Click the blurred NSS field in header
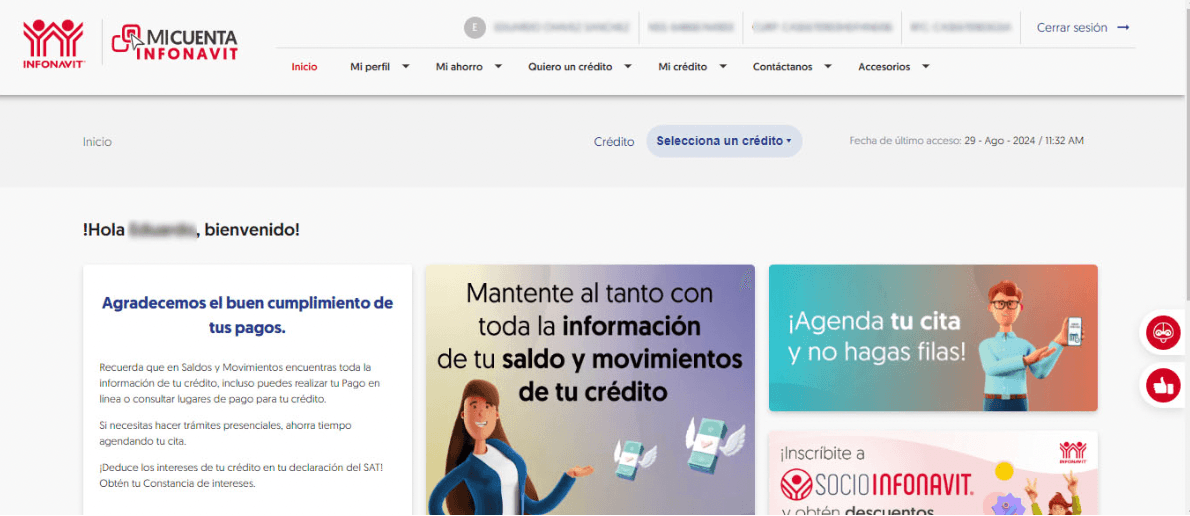Screen dimensions: 1190x516 click(x=691, y=28)
